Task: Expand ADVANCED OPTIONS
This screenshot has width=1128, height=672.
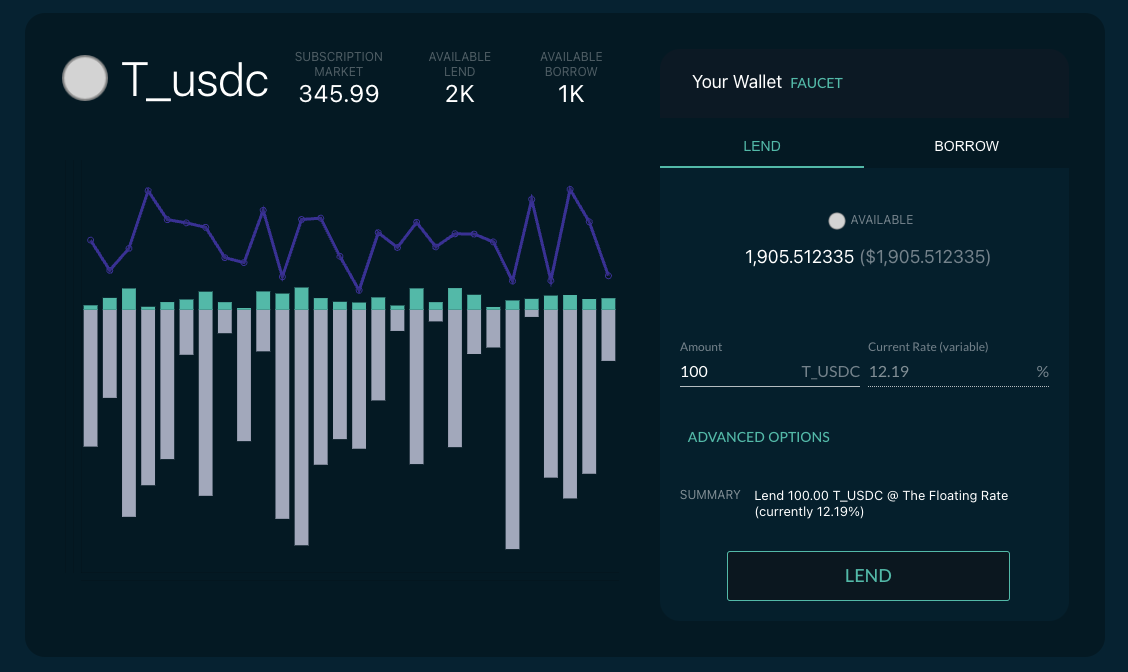Action: pyautogui.click(x=758, y=437)
